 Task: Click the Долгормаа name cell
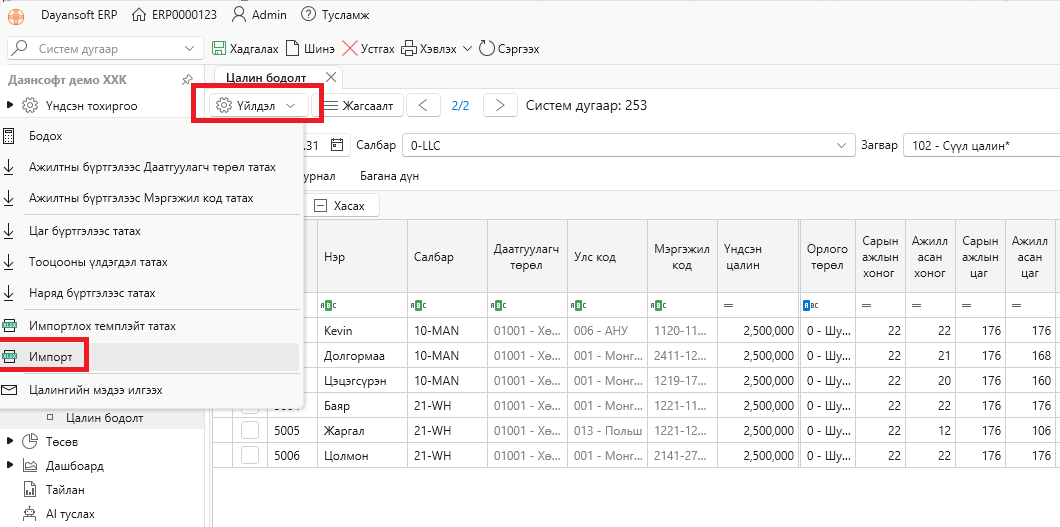362,356
